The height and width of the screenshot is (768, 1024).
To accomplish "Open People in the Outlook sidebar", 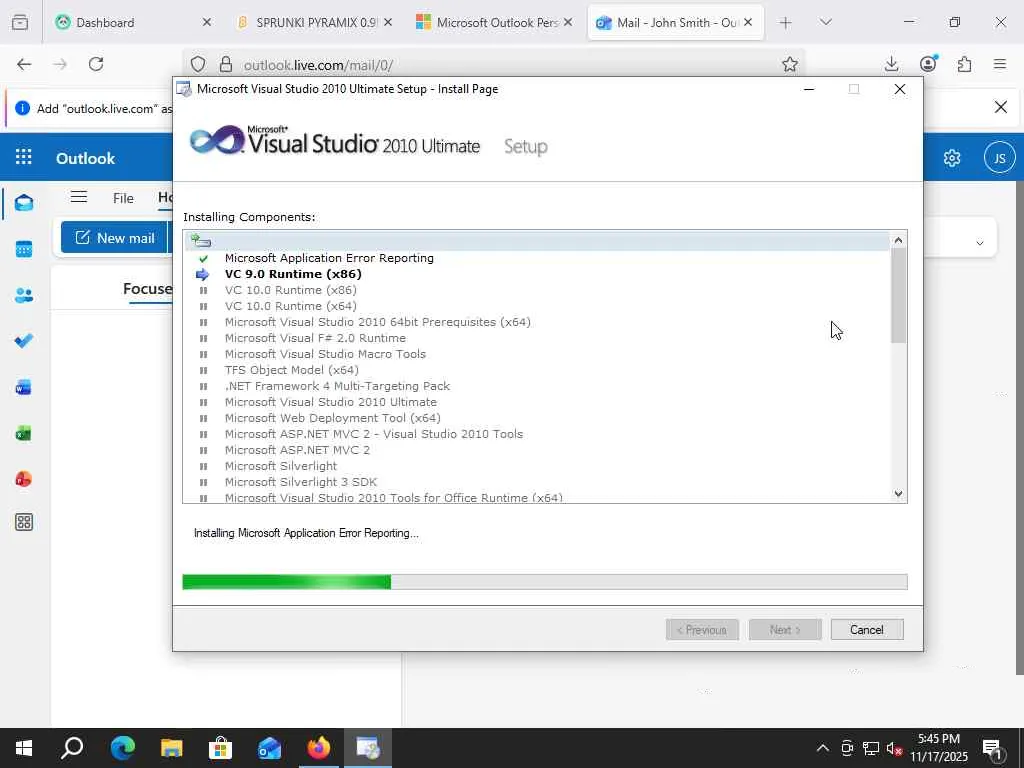I will click(x=24, y=295).
